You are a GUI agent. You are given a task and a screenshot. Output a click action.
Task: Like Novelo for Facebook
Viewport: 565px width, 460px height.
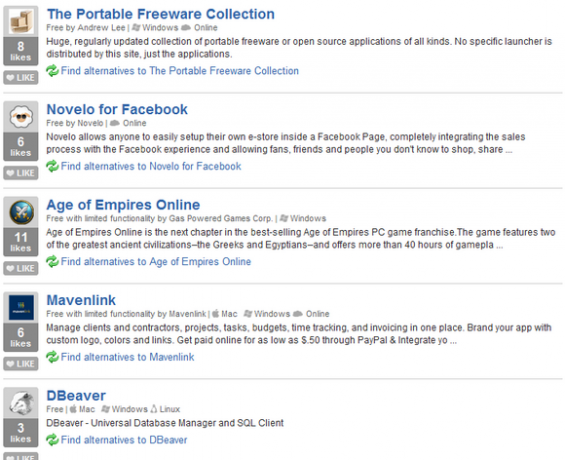tap(21, 173)
